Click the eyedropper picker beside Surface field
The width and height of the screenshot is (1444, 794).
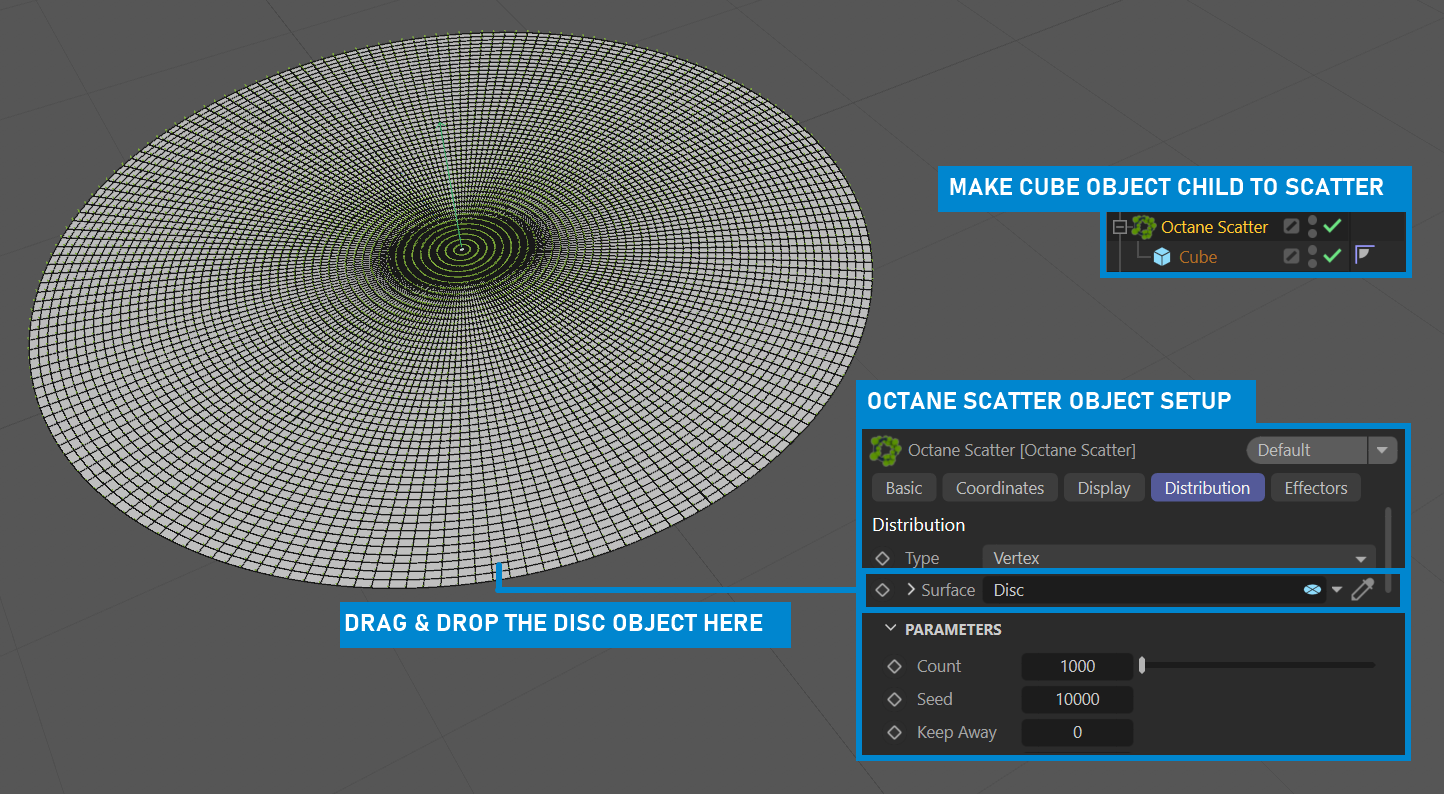click(x=1362, y=590)
